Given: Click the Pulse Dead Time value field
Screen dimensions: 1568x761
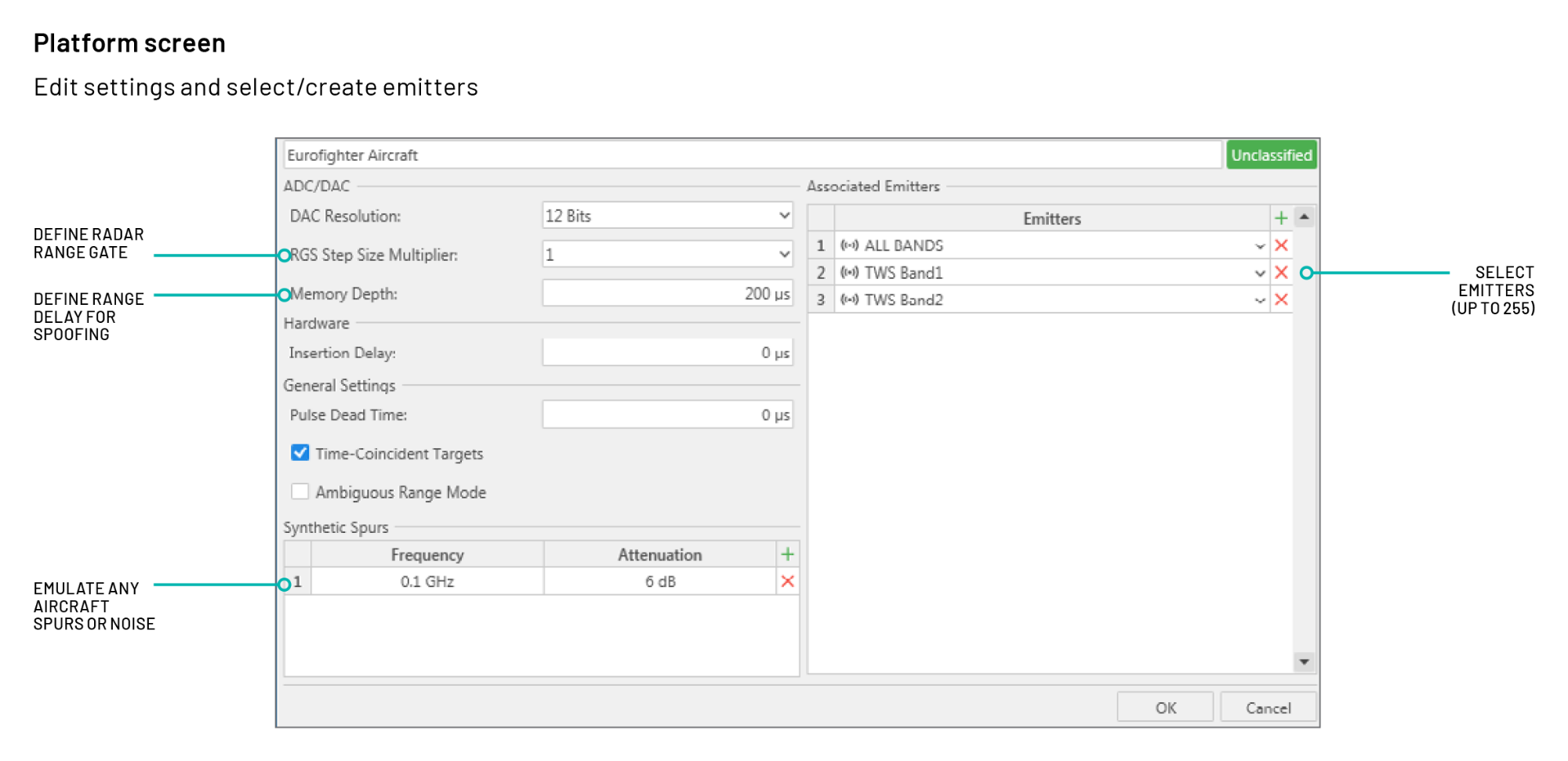Looking at the screenshot, I should 668,415.
